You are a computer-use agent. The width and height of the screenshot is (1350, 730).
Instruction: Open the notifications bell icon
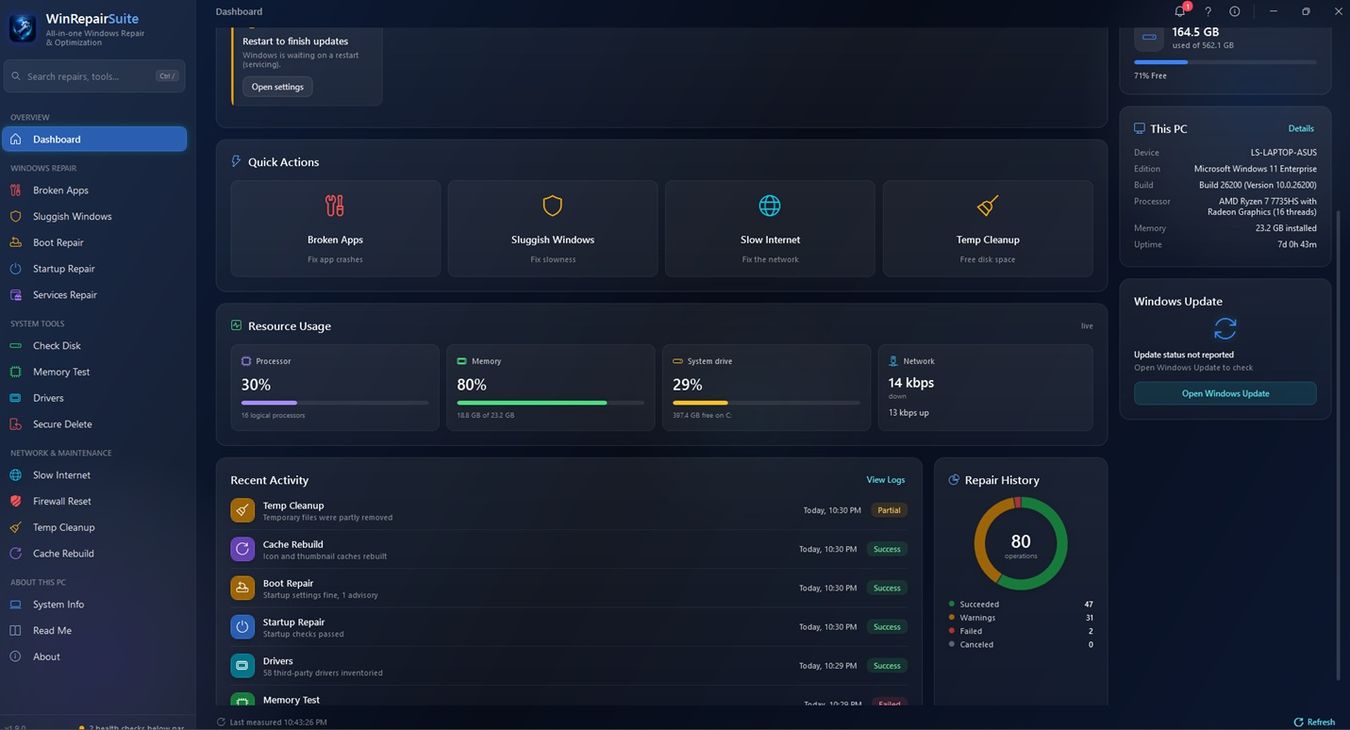tap(1180, 11)
